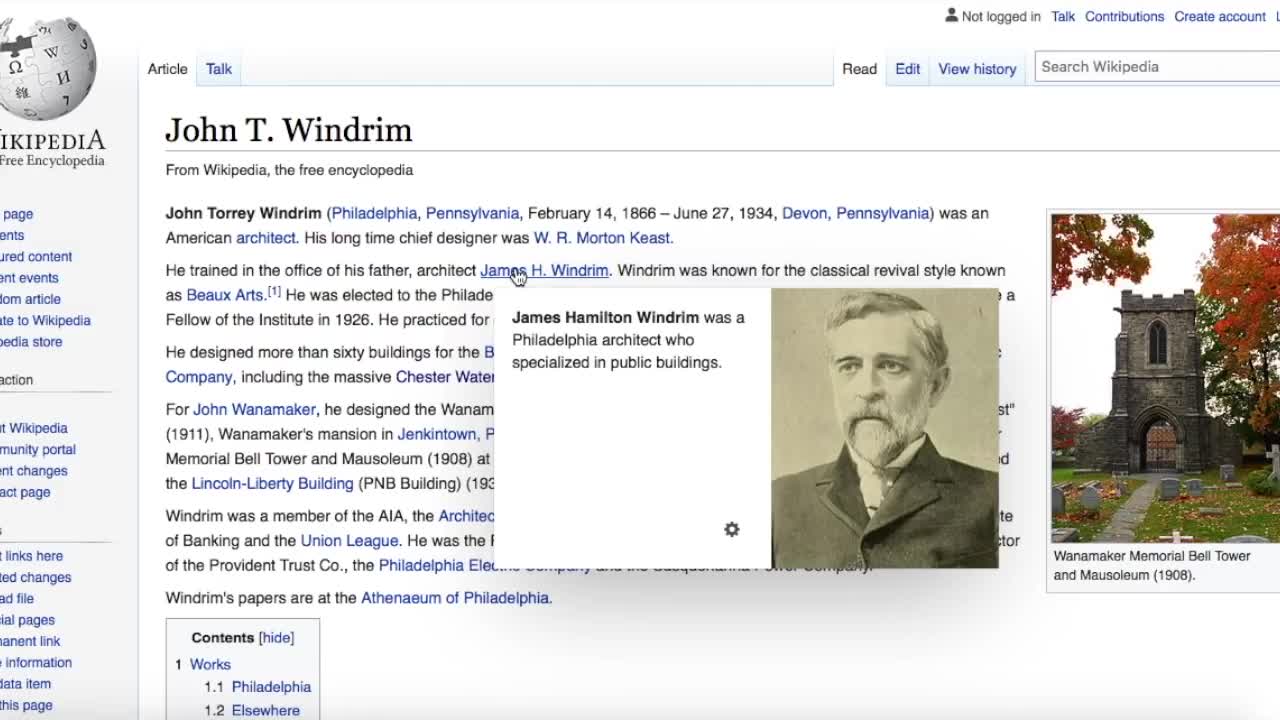The image size is (1280, 720).
Task: Open the Permanent link sidebar link
Action: coord(30,641)
